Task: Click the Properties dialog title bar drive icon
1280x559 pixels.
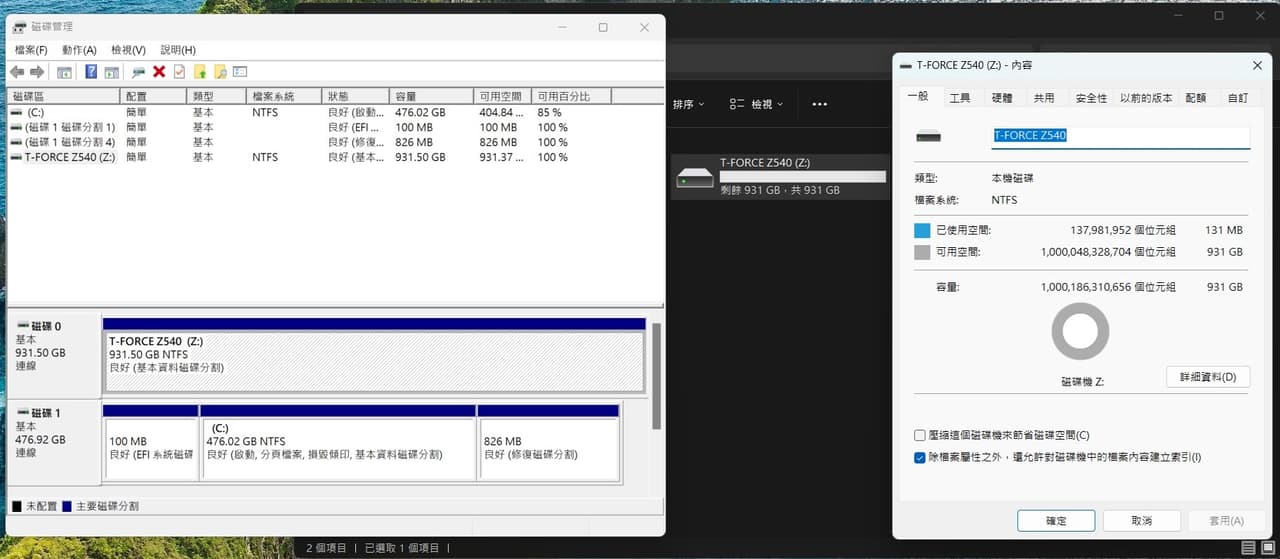Action: click(x=906, y=65)
